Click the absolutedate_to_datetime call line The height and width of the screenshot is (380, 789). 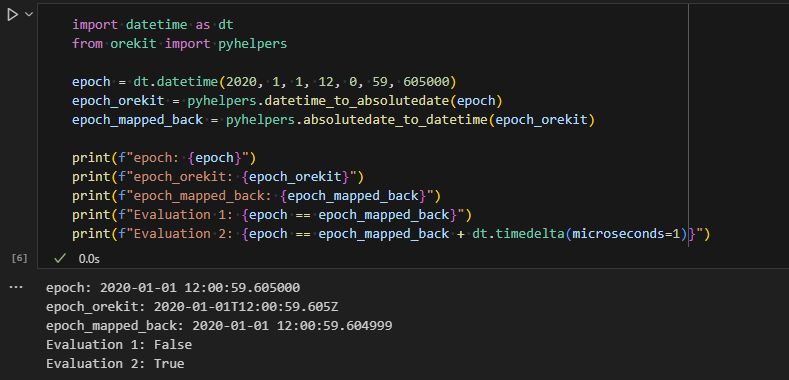[333, 120]
